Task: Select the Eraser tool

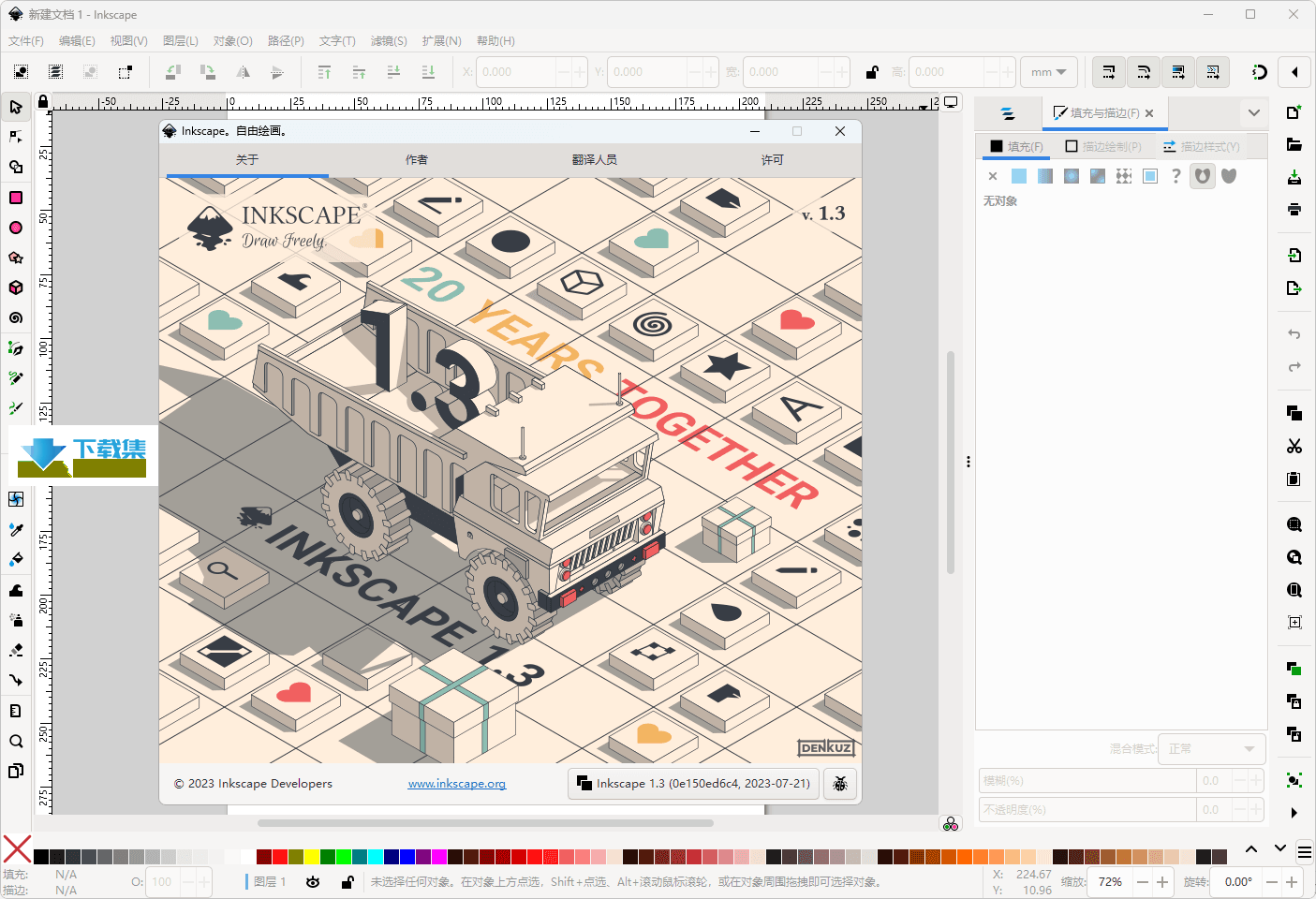Action: click(x=16, y=650)
